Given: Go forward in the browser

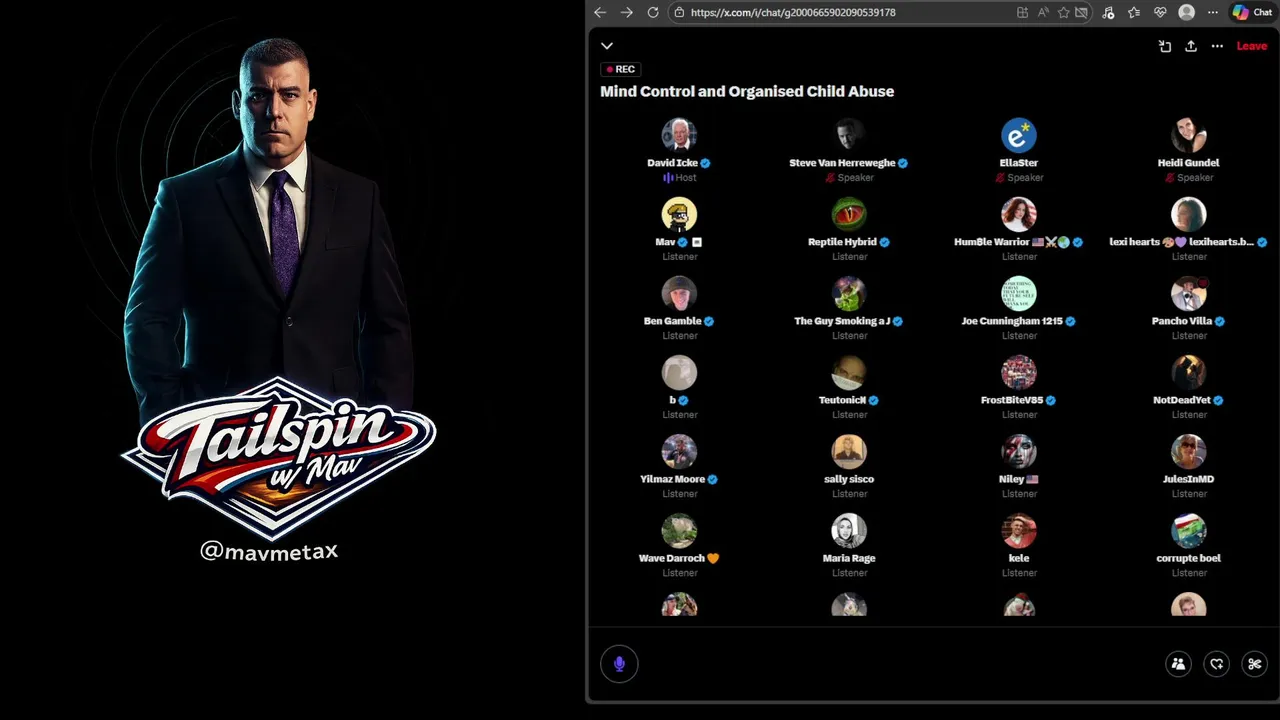Looking at the screenshot, I should 627,12.
